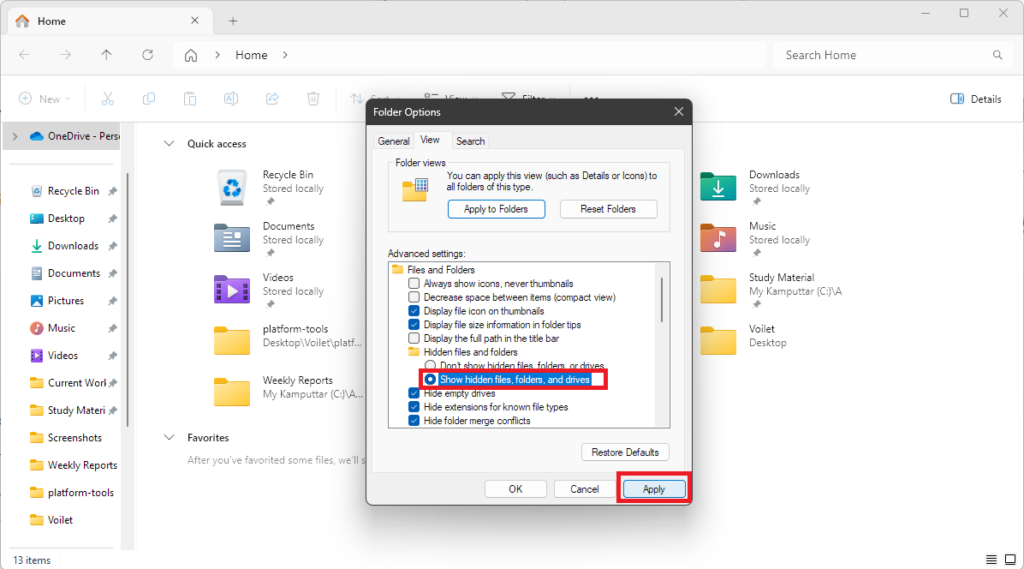Click the Refresh icon near address bar
Screen dimensions: 1024x569
tap(148, 55)
